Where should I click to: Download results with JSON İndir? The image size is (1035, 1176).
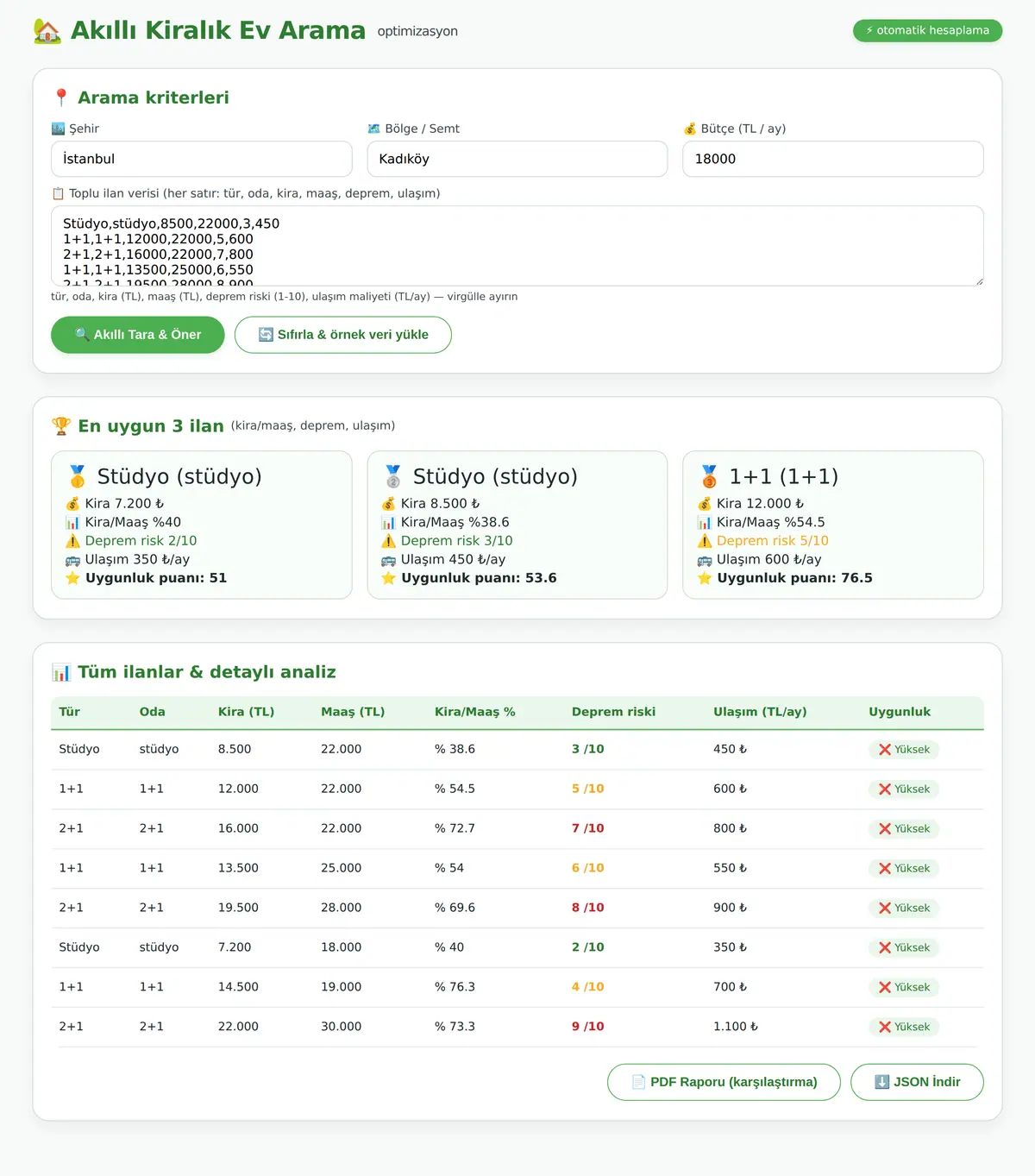coord(917,1082)
